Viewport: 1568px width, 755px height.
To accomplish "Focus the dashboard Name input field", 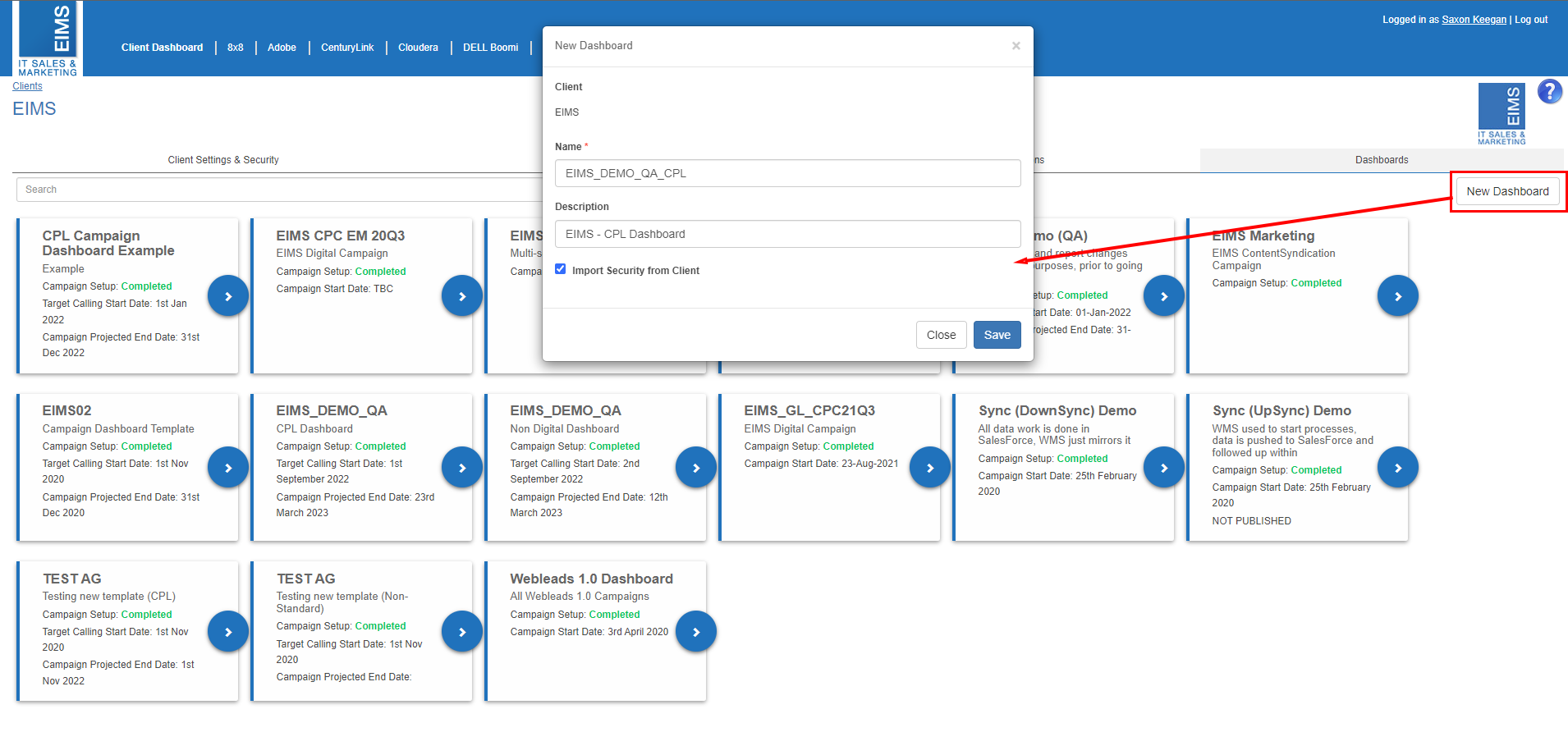I will point(788,173).
